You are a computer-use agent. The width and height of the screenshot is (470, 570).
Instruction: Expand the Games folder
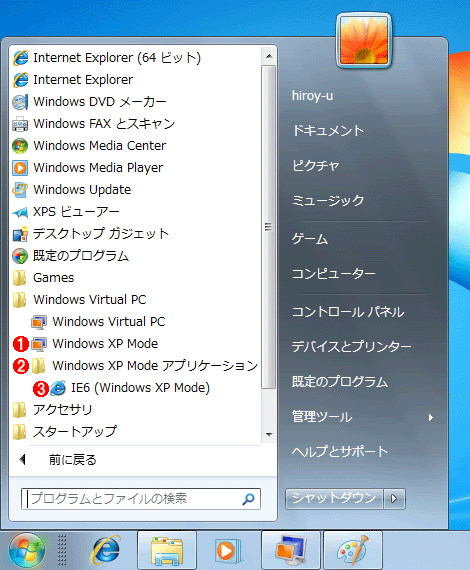tap(43, 278)
